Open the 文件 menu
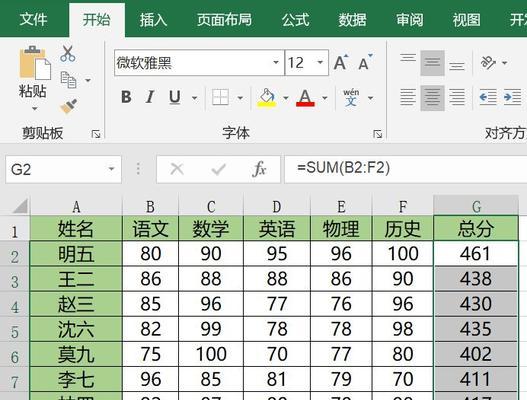527x400 pixels. click(x=33, y=19)
